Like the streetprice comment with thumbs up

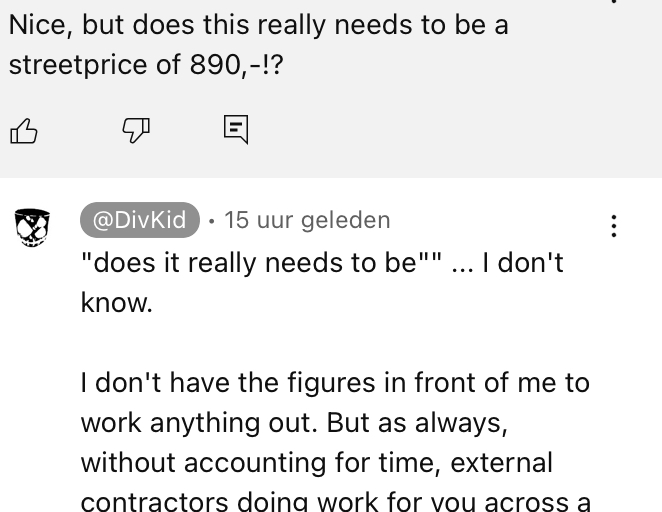[x=24, y=131]
